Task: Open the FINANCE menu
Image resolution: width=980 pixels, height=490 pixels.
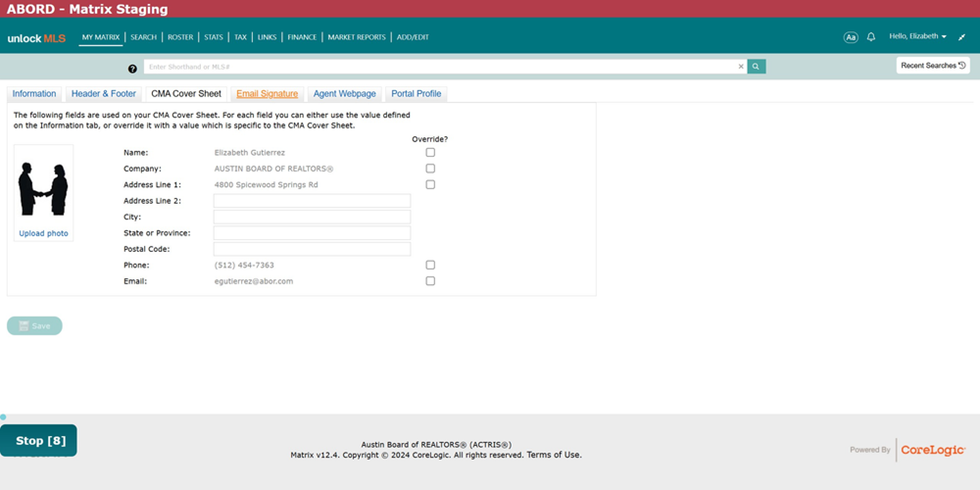Action: [302, 38]
